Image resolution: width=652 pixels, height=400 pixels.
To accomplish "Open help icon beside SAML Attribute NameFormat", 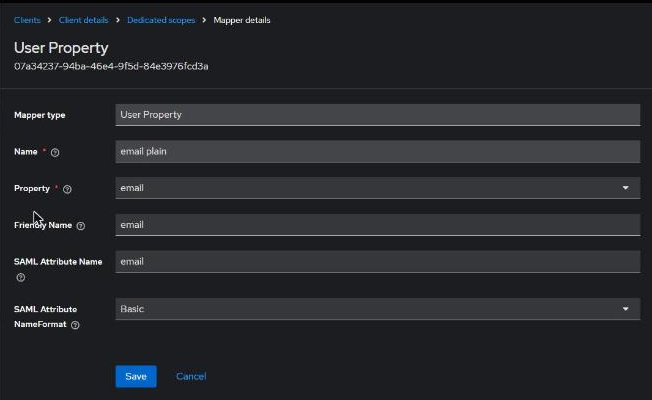I will click(x=75, y=325).
